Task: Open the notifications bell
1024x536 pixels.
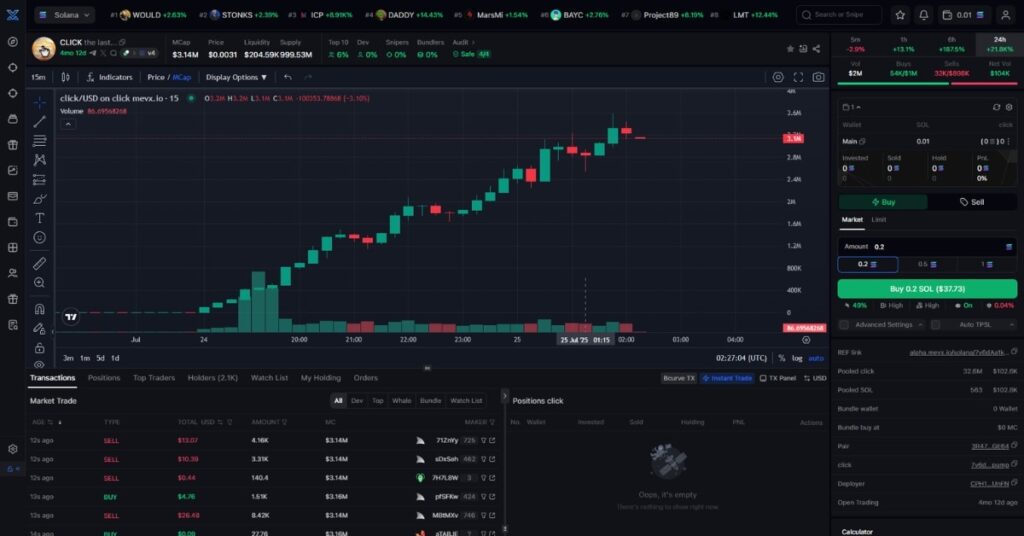Action: [923, 15]
